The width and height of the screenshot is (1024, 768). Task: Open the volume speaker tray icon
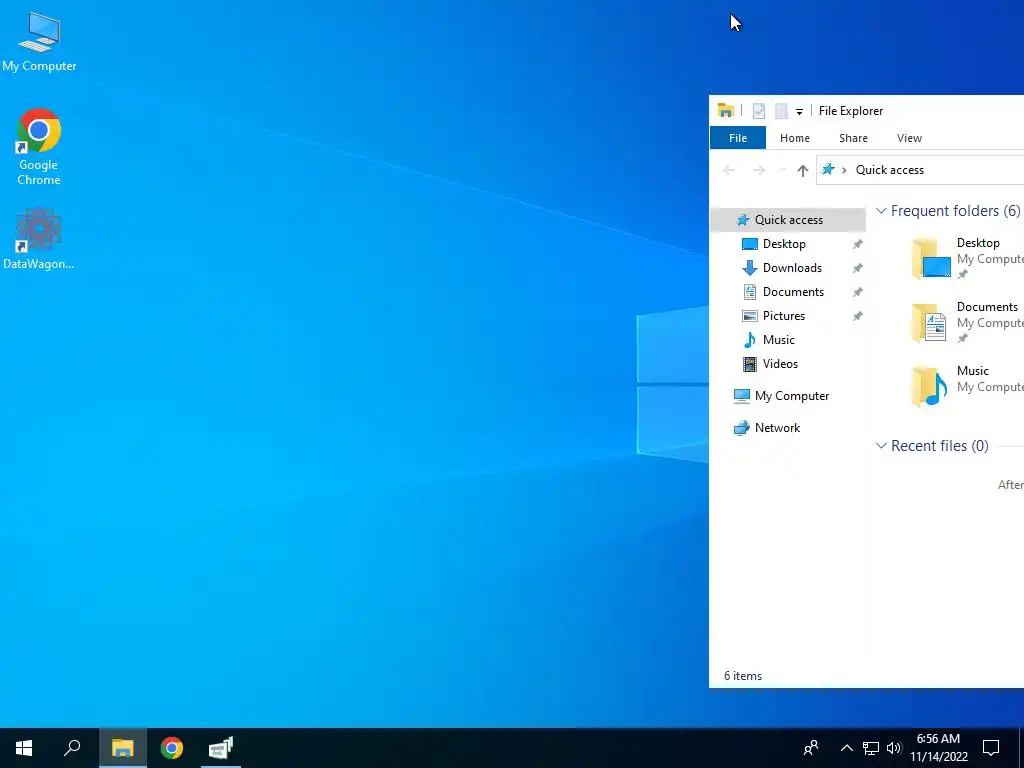coord(894,748)
